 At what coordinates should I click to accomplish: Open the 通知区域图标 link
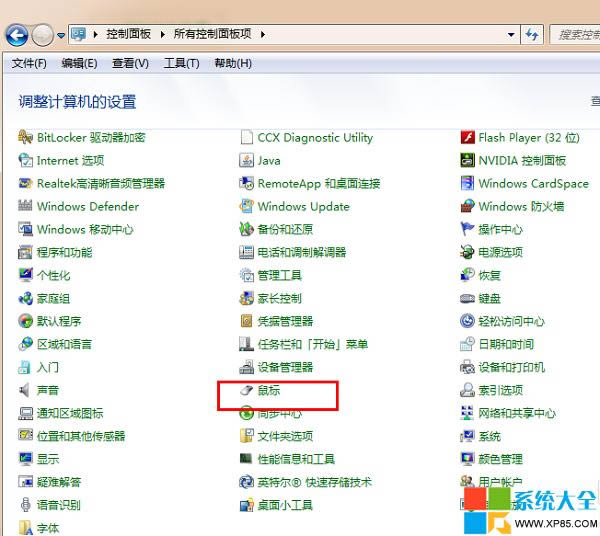(70, 413)
